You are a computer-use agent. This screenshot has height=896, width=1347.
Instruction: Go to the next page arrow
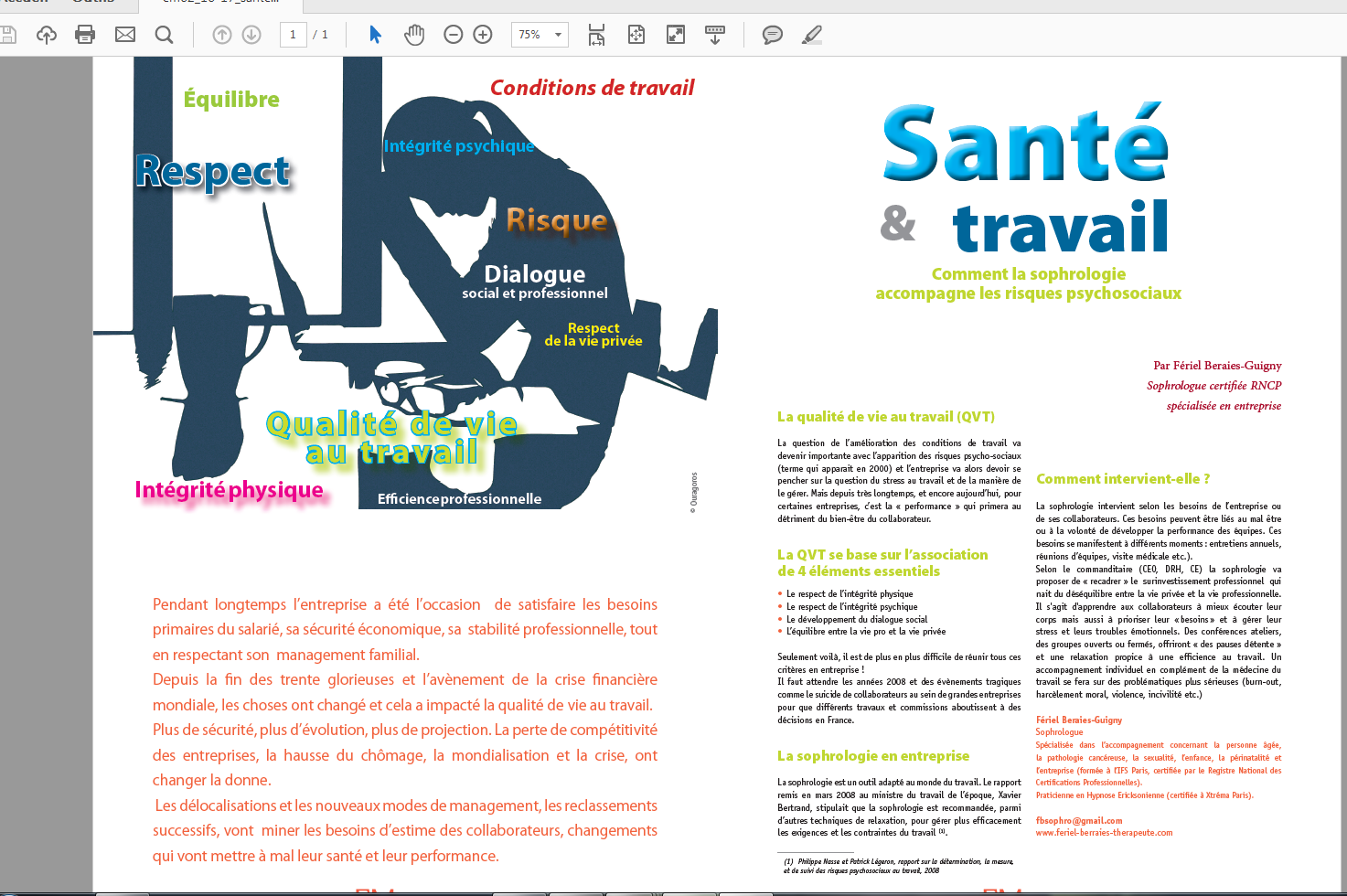(x=251, y=35)
